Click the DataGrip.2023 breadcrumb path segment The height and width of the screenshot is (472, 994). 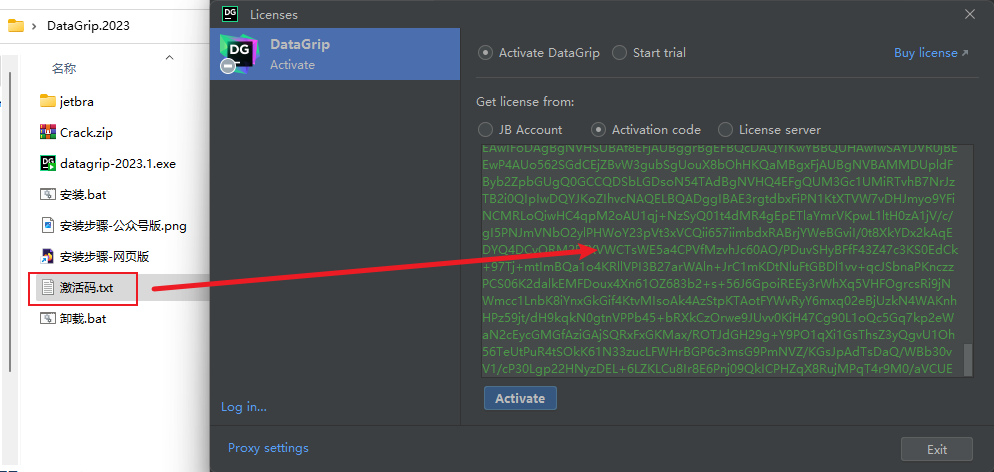[x=89, y=26]
